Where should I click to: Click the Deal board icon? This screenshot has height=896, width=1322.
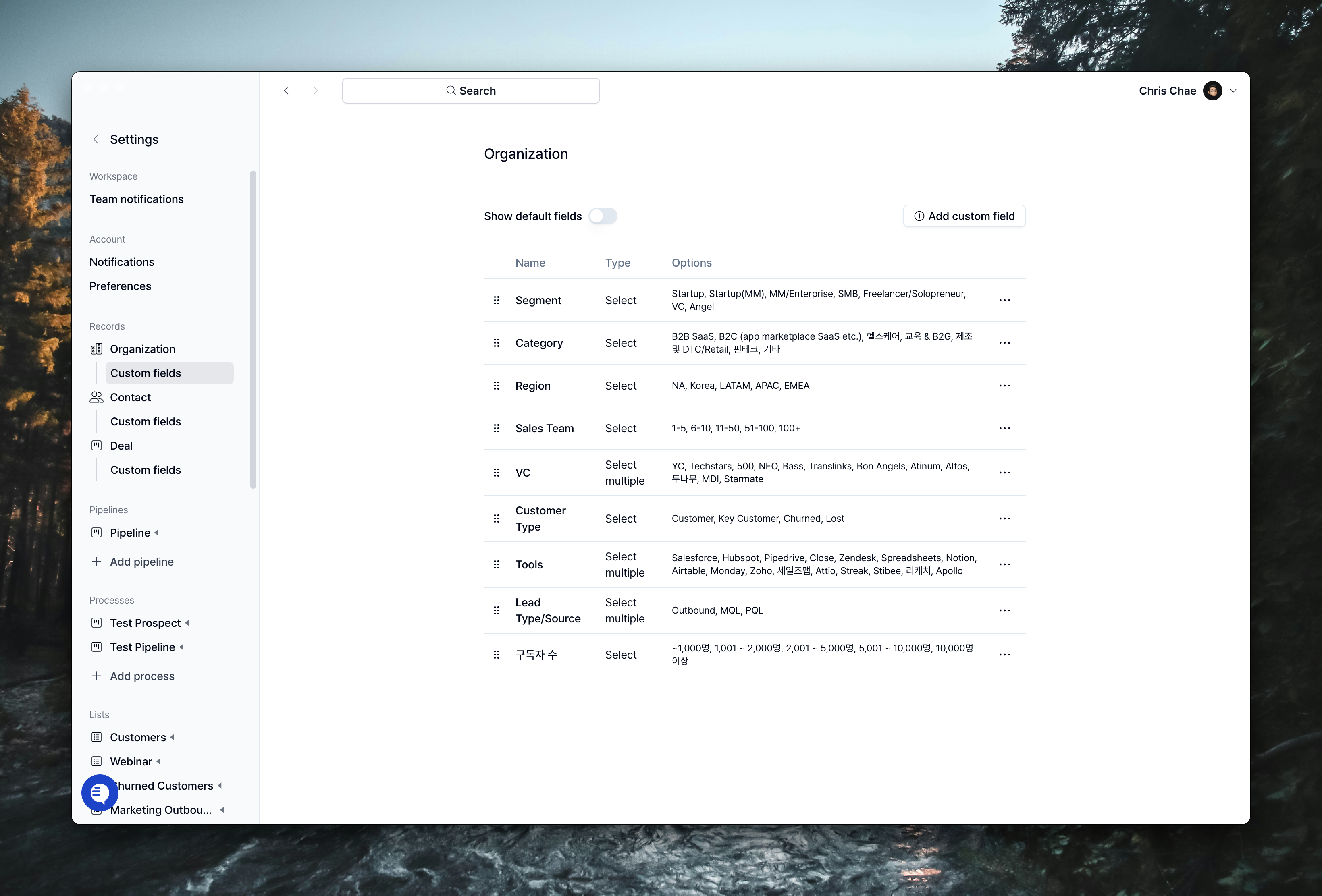point(97,446)
